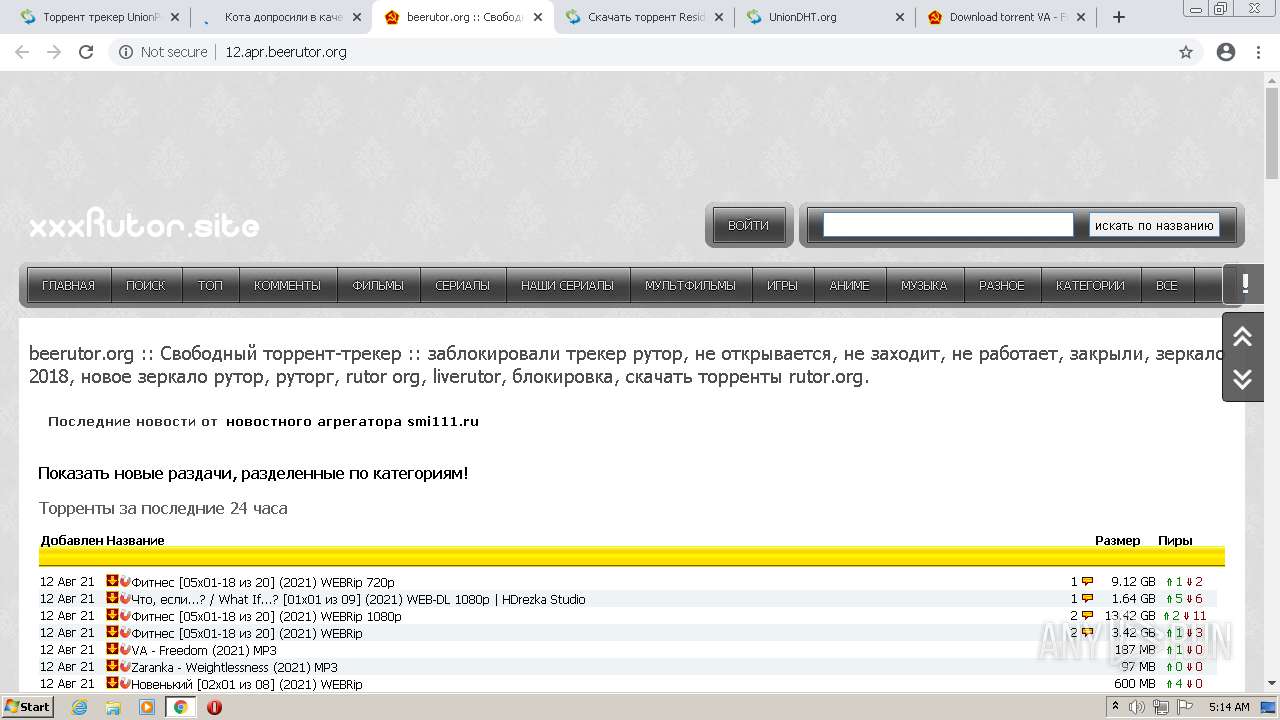The height and width of the screenshot is (720, 1280).
Task: Open МУЛЬТФИЛЬМЫ menu item
Action: 690,285
